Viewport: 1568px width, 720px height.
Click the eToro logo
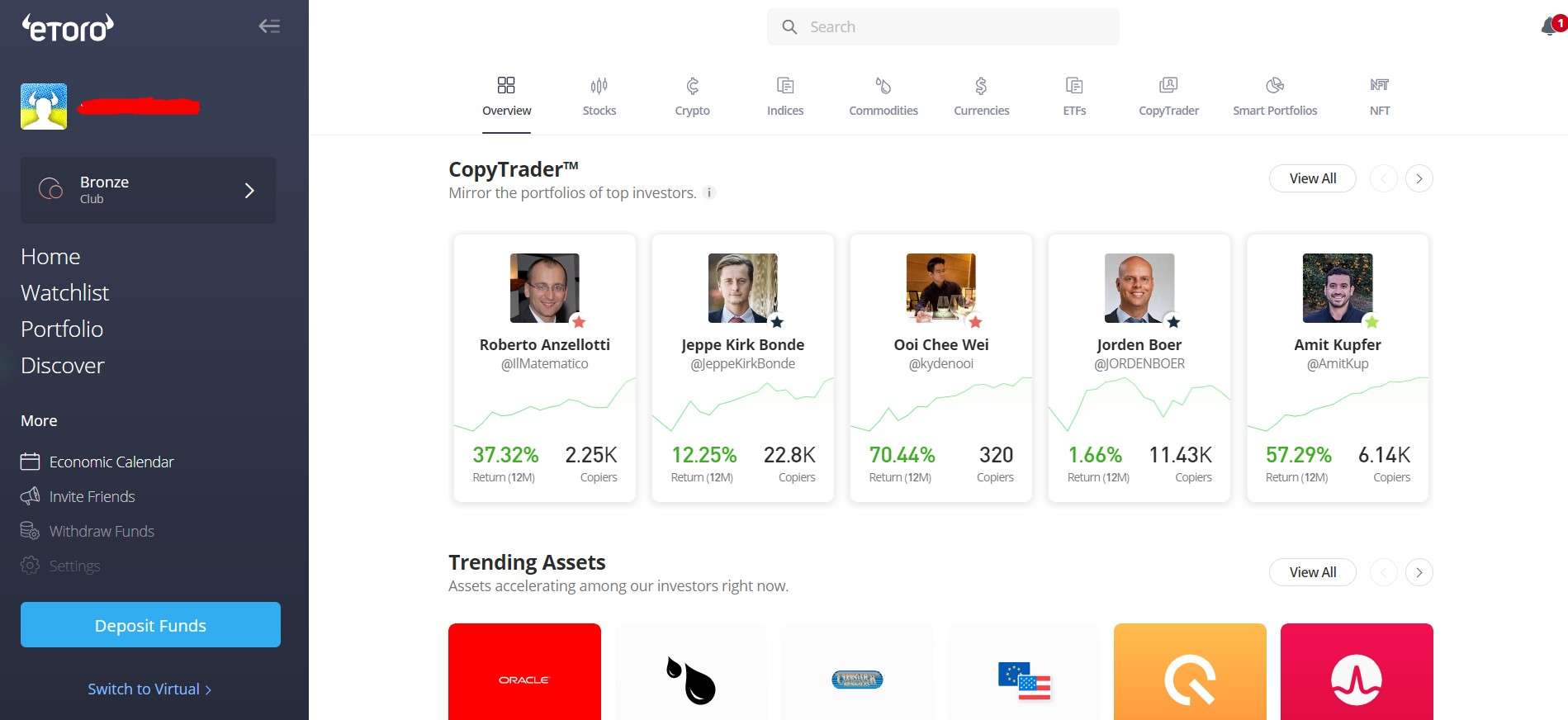[68, 28]
